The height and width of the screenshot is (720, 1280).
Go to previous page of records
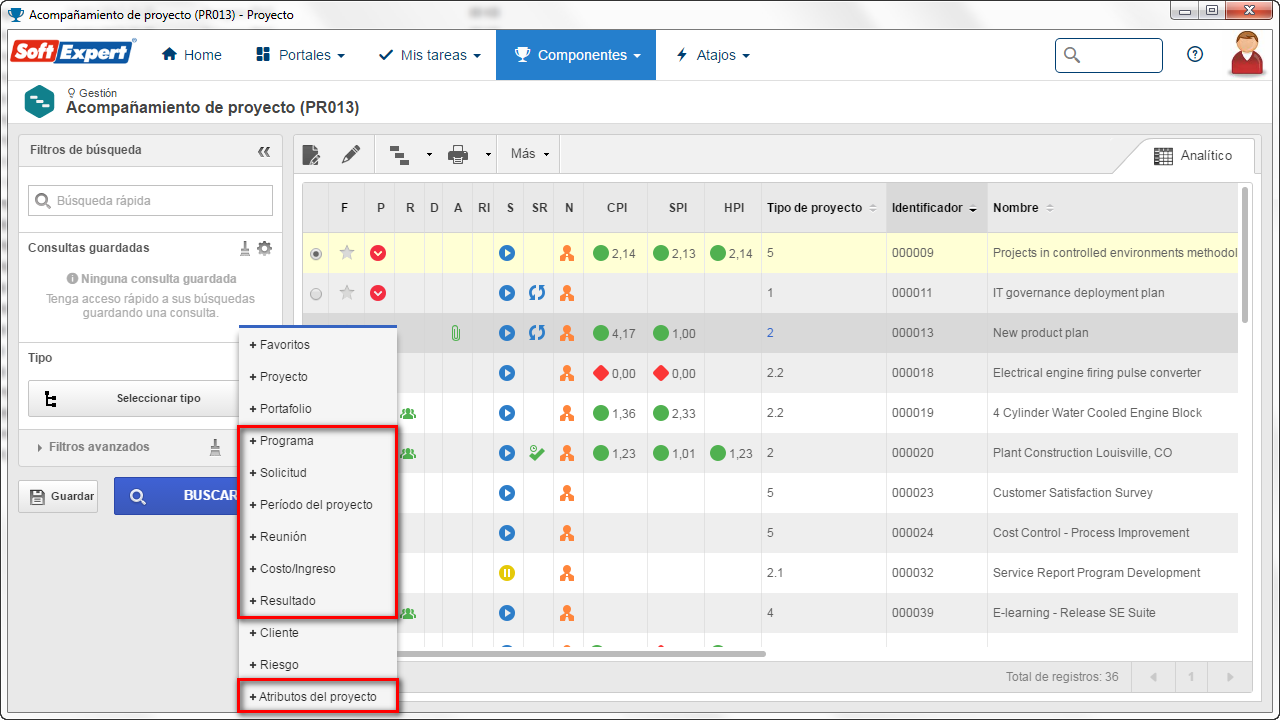(x=1153, y=677)
